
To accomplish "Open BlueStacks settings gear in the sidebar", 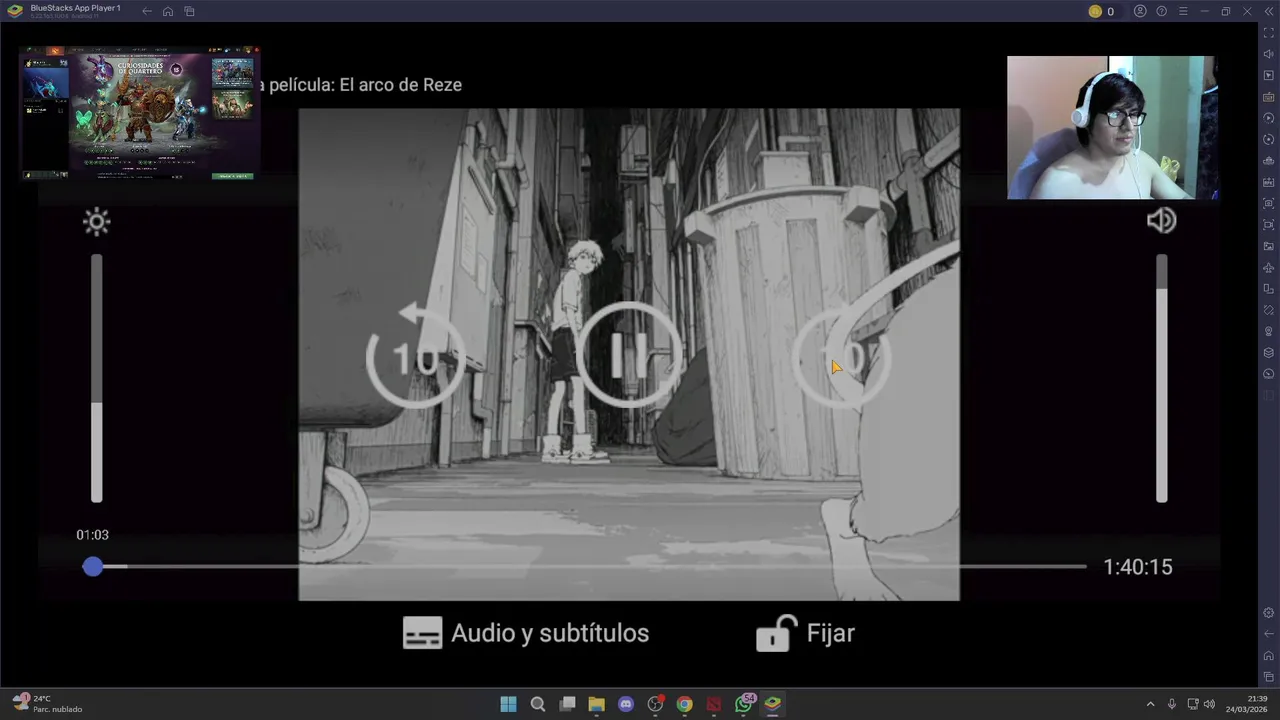I will click(1269, 613).
